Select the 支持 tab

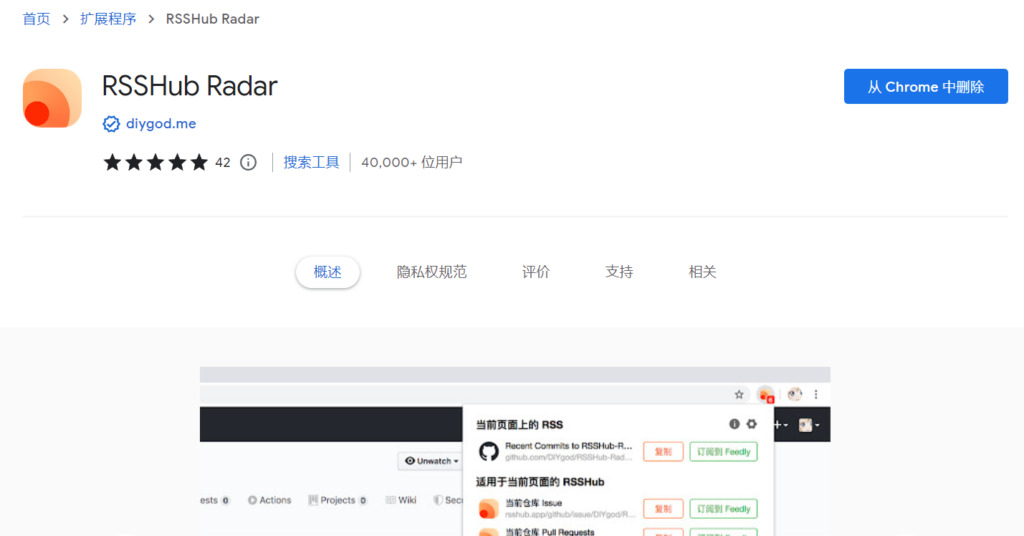click(x=619, y=272)
